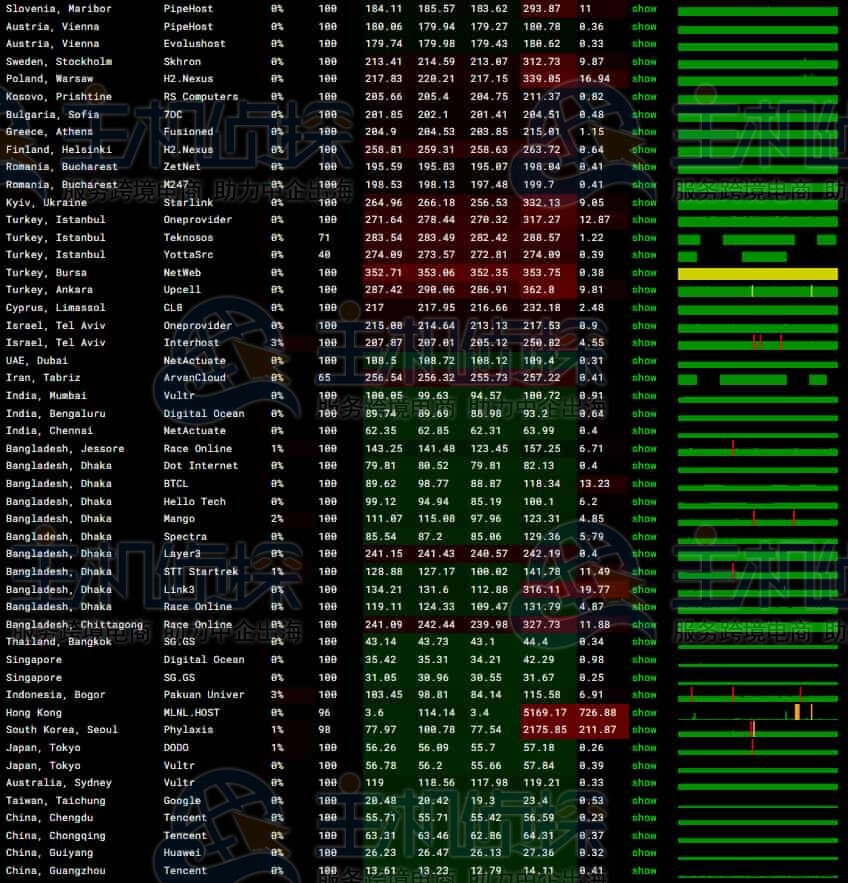
Task: Click show link for Slovenia, Maribor PipeHost
Action: coord(644,9)
